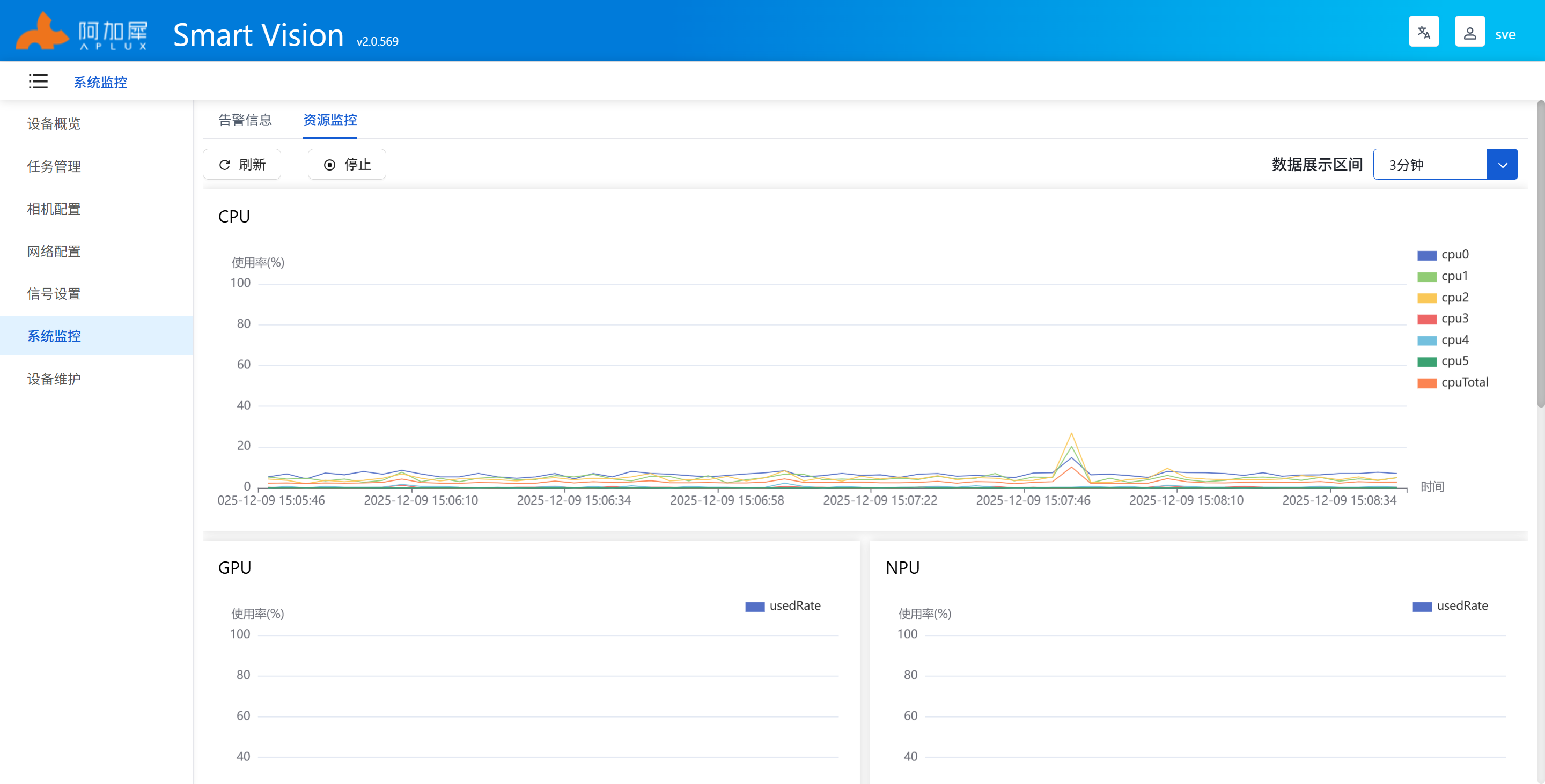Open 设备概览 in the sidebar
Image resolution: width=1545 pixels, height=784 pixels.
(54, 124)
